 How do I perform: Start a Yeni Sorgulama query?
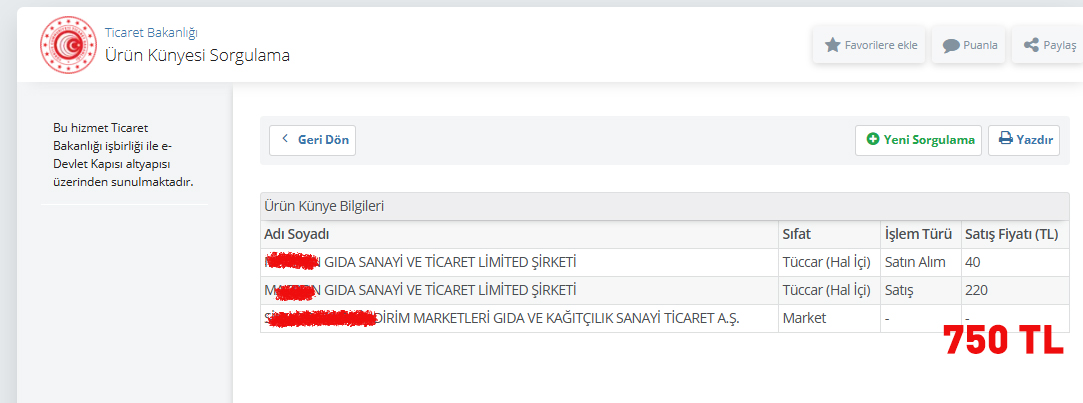point(918,140)
